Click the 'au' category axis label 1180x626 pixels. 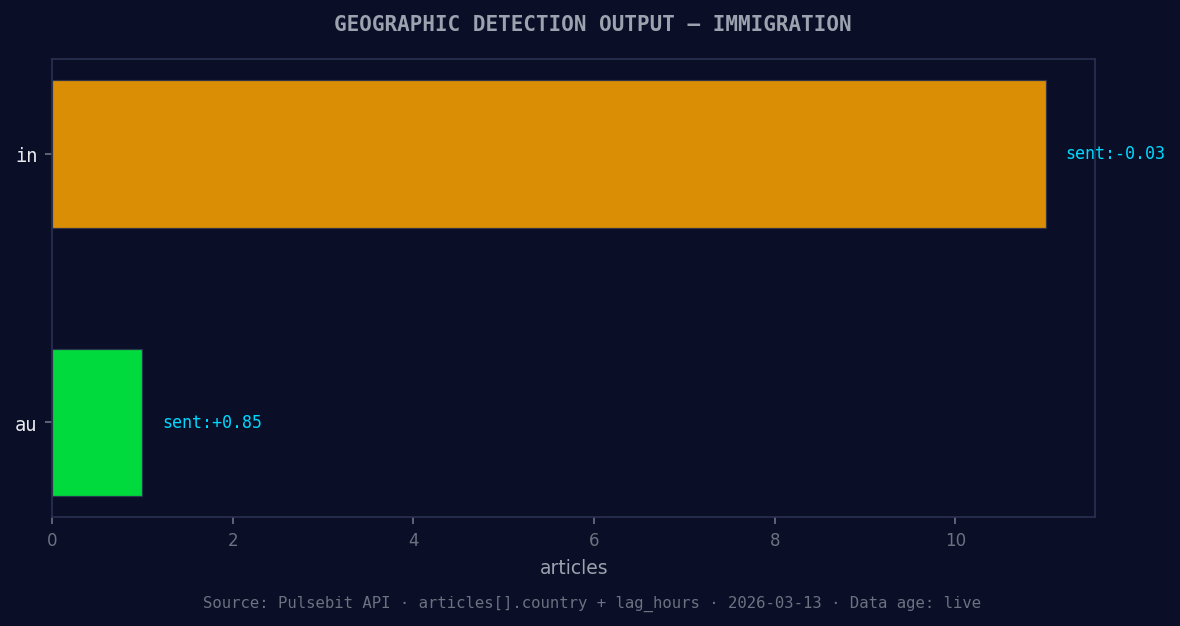pos(25,423)
